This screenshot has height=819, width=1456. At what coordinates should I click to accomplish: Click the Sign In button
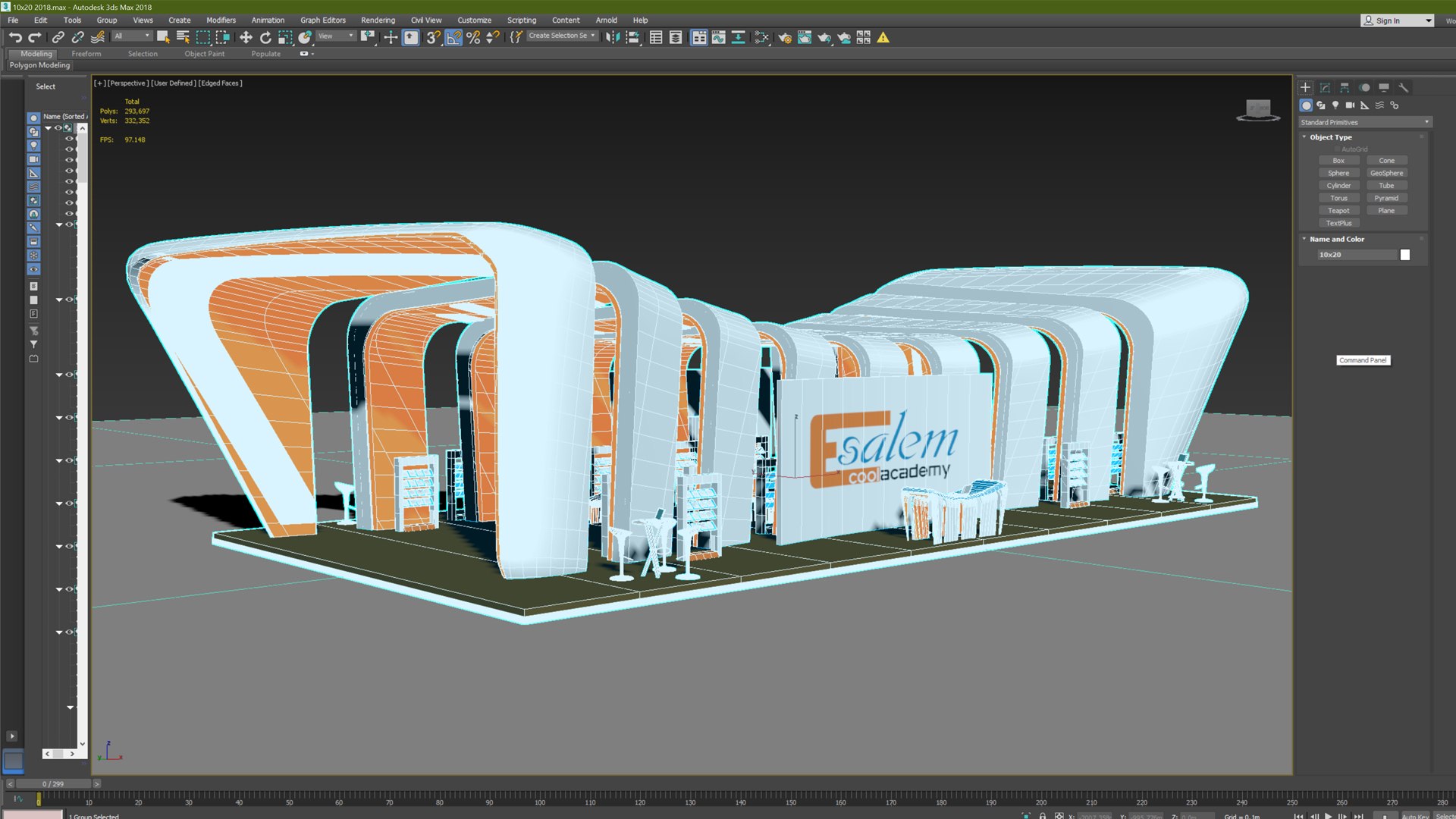(x=1397, y=20)
